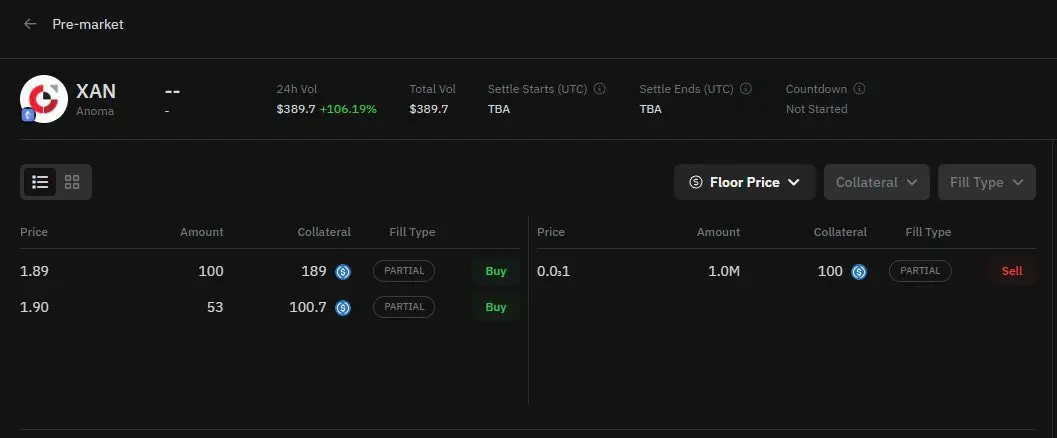Click USDC coin icon in sell order row

point(859,272)
